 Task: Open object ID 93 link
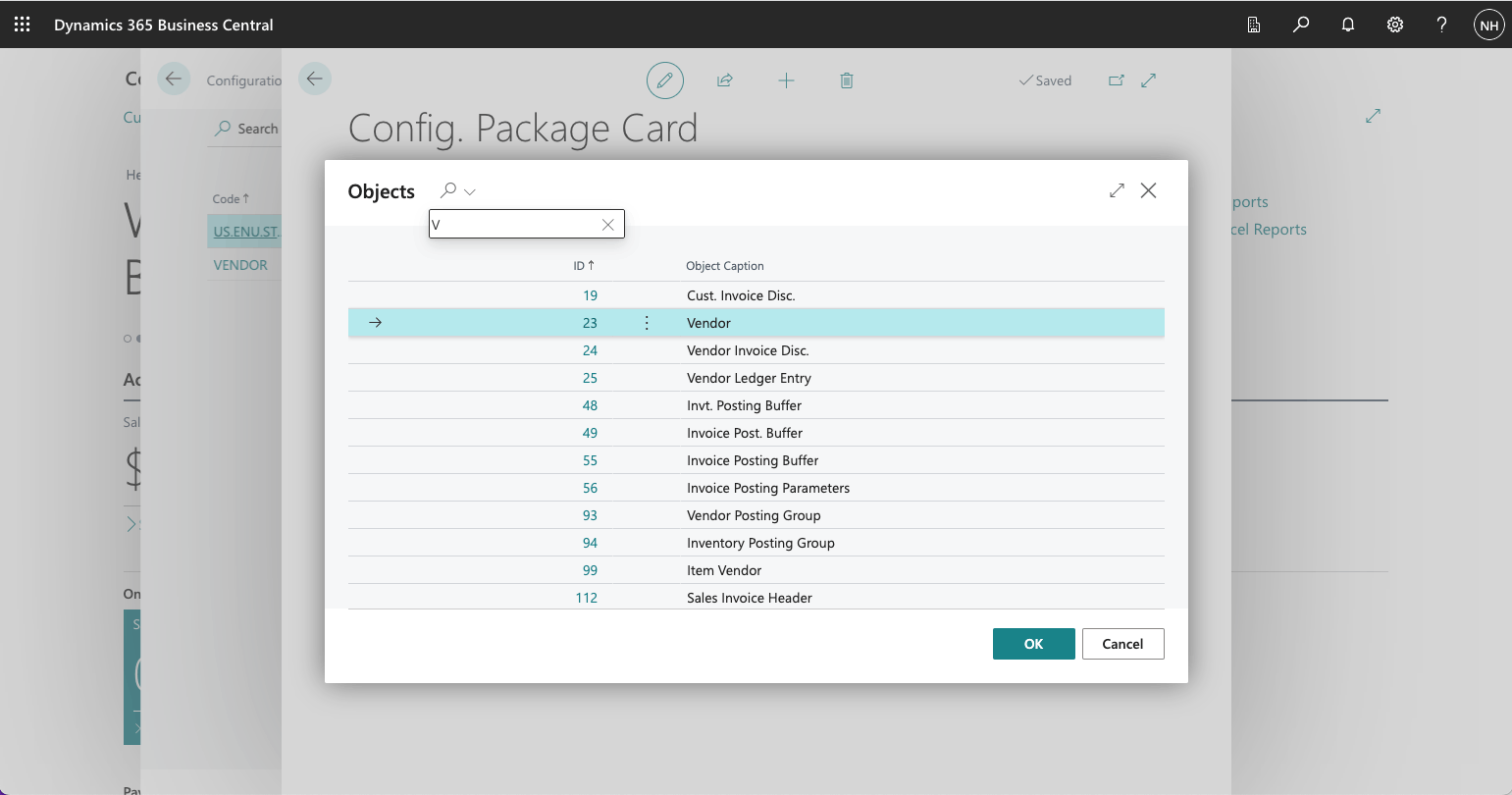click(590, 515)
